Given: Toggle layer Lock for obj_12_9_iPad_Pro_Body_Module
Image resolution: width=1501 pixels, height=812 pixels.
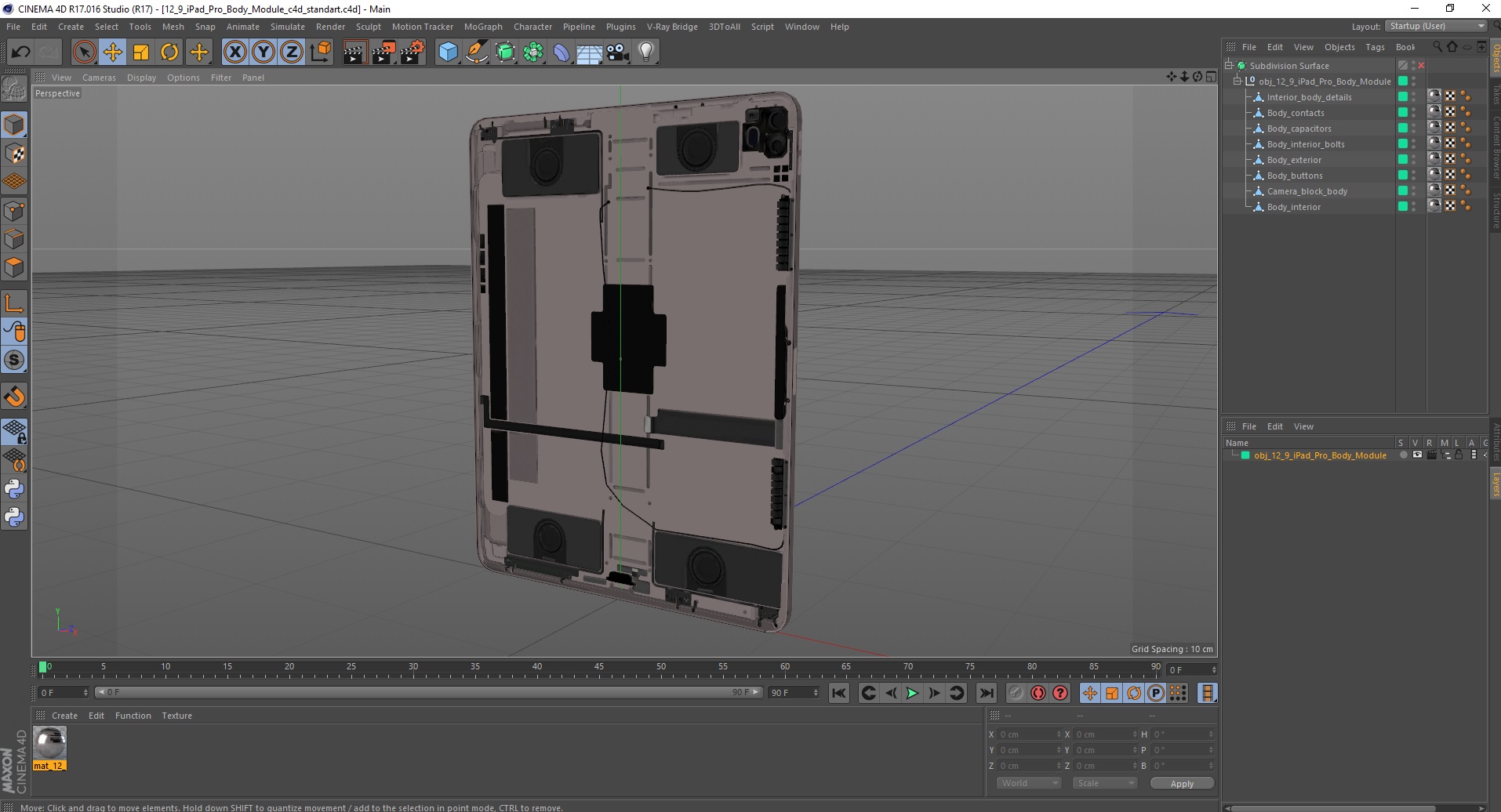Looking at the screenshot, I should (x=1459, y=455).
